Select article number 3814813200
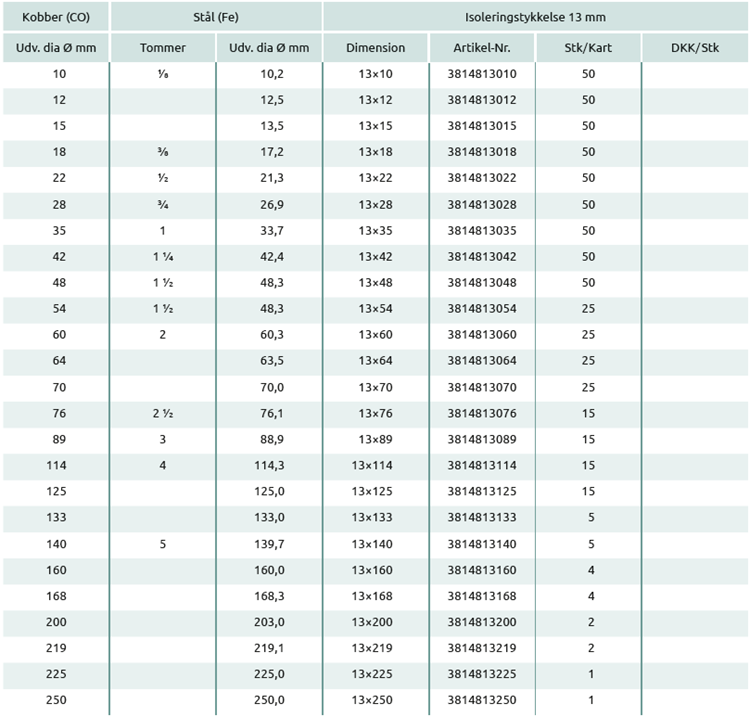This screenshot has width=750, height=717. (x=482, y=622)
